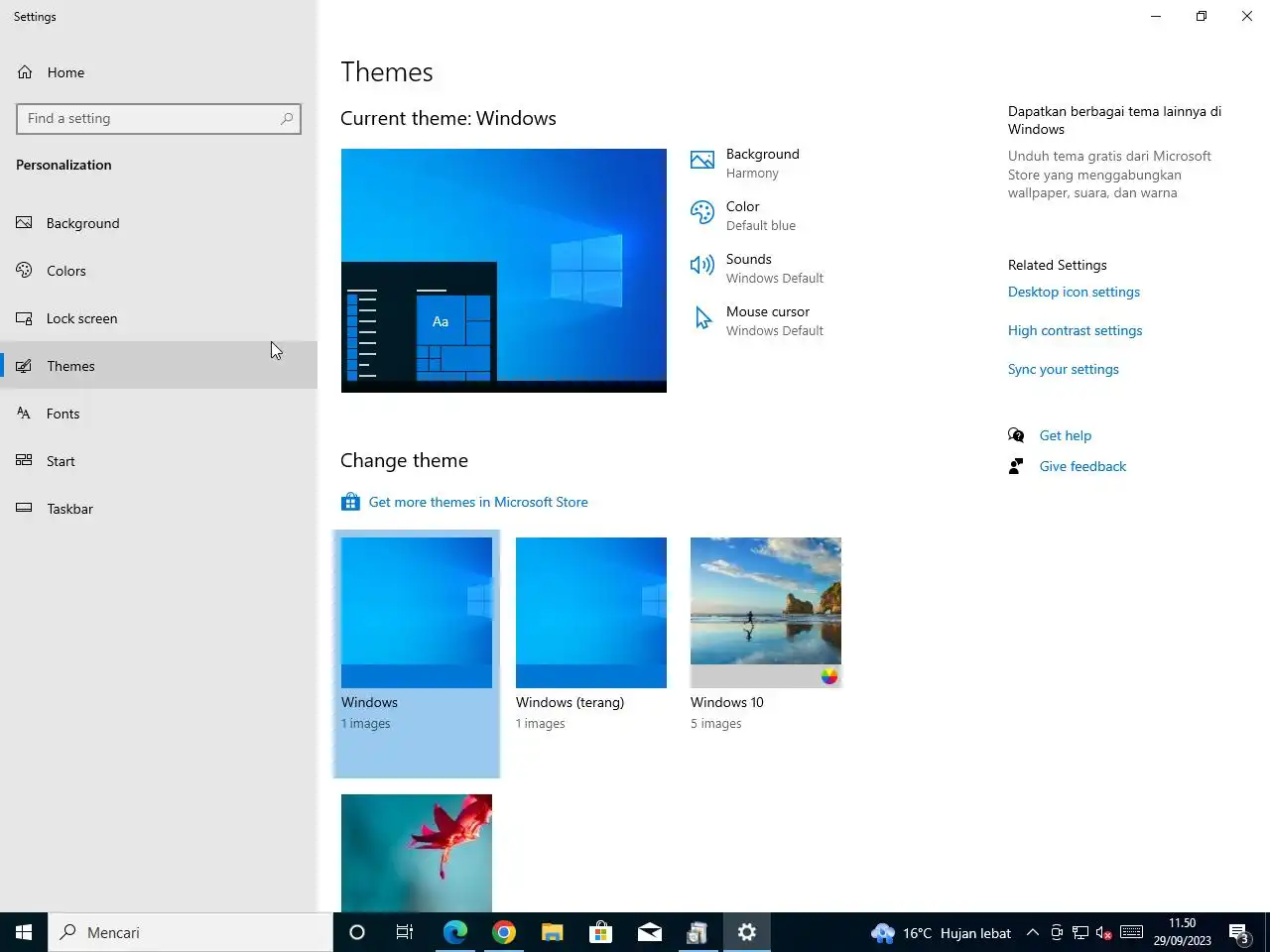Open Task View on taskbar
The width and height of the screenshot is (1270, 952).
(405, 932)
